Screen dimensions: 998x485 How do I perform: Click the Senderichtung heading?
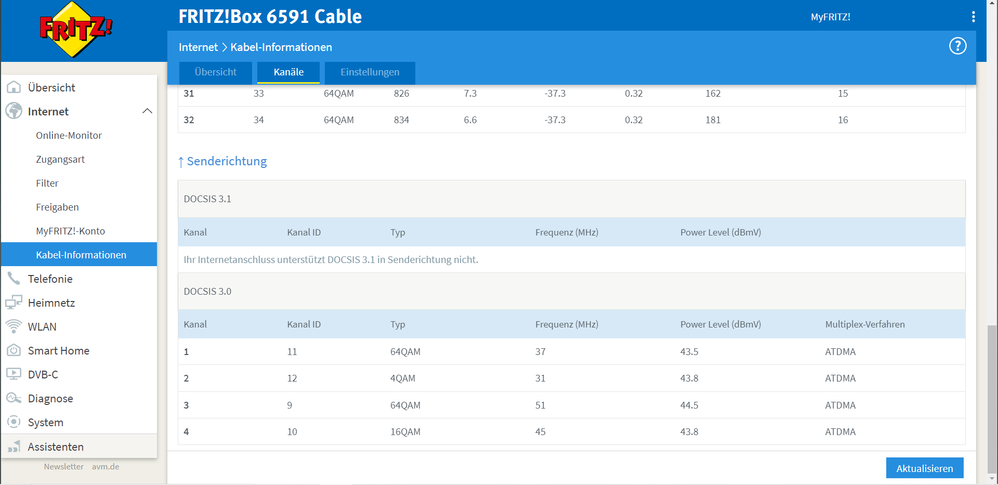click(x=222, y=161)
